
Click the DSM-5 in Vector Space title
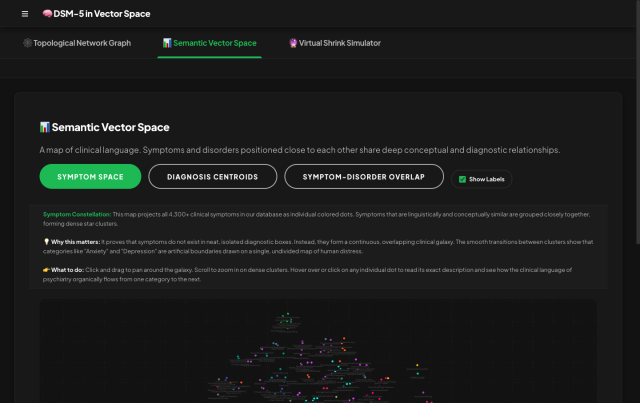point(102,14)
